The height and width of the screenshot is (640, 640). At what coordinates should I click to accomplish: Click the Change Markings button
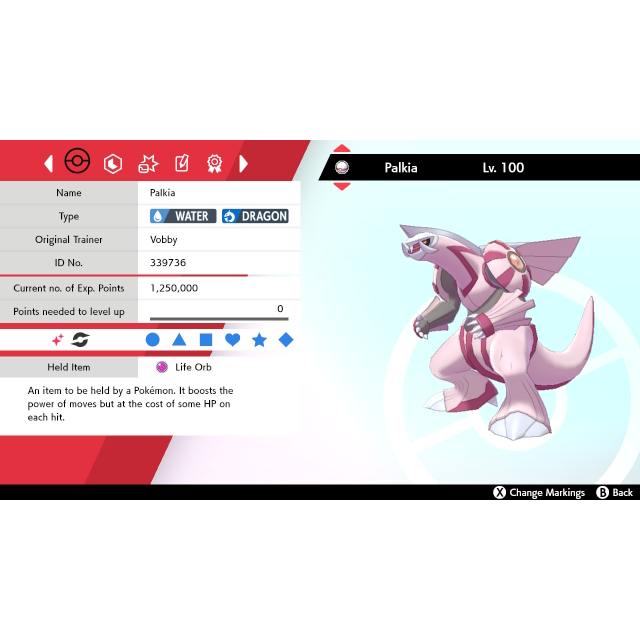point(540,492)
